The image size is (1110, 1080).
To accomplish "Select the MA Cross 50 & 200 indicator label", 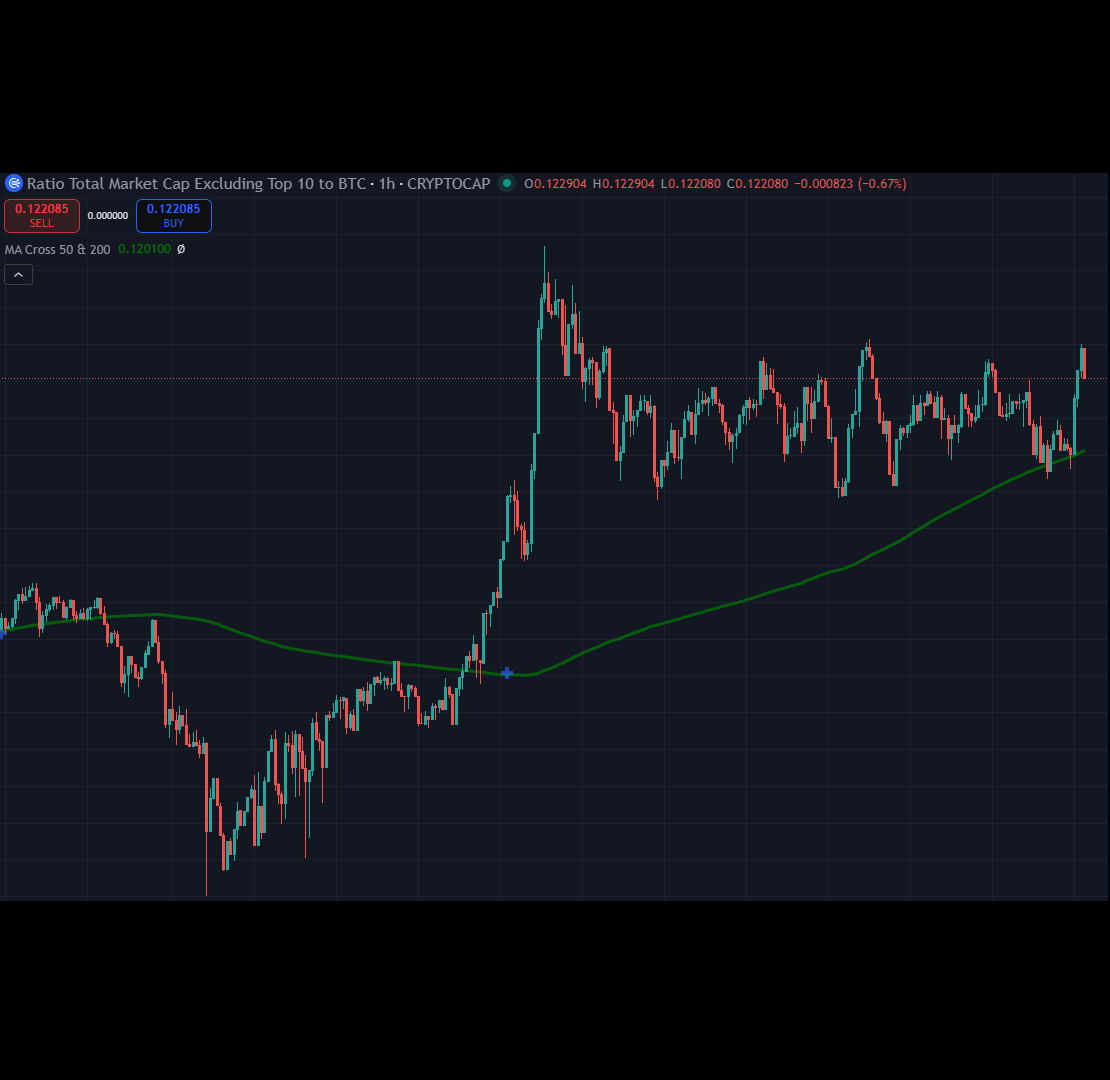I will (57, 250).
